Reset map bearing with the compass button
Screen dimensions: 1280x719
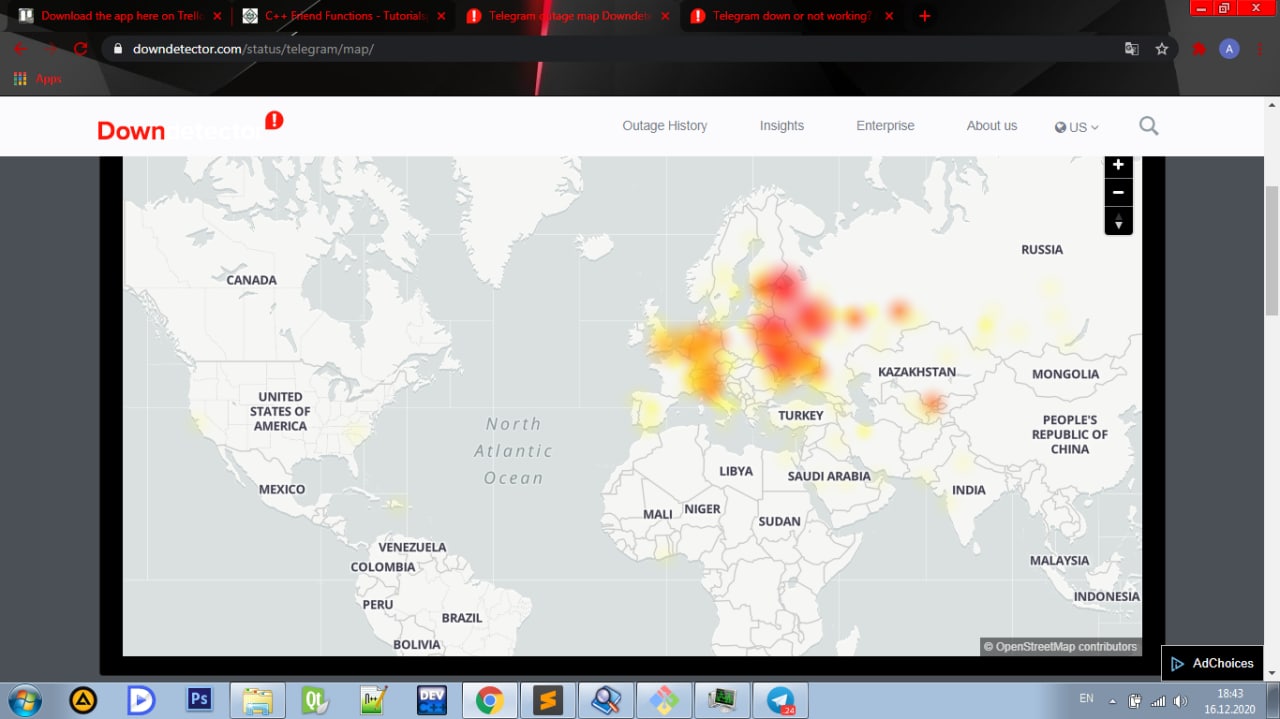pyautogui.click(x=1118, y=220)
